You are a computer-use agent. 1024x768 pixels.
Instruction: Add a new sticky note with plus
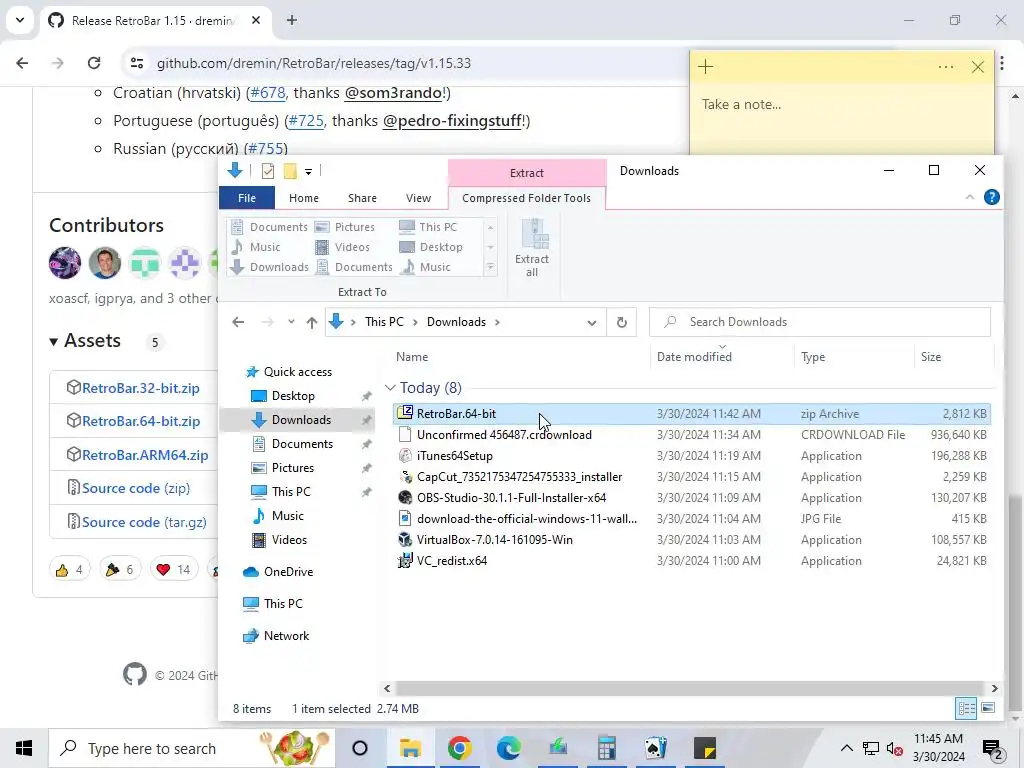pos(705,67)
